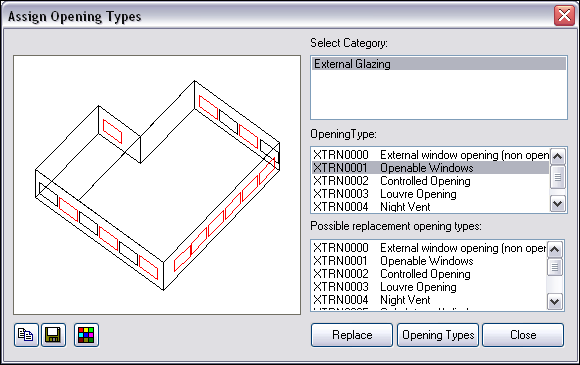This screenshot has height=365, width=580.
Task: Open the Opening Types button
Action: (x=438, y=335)
